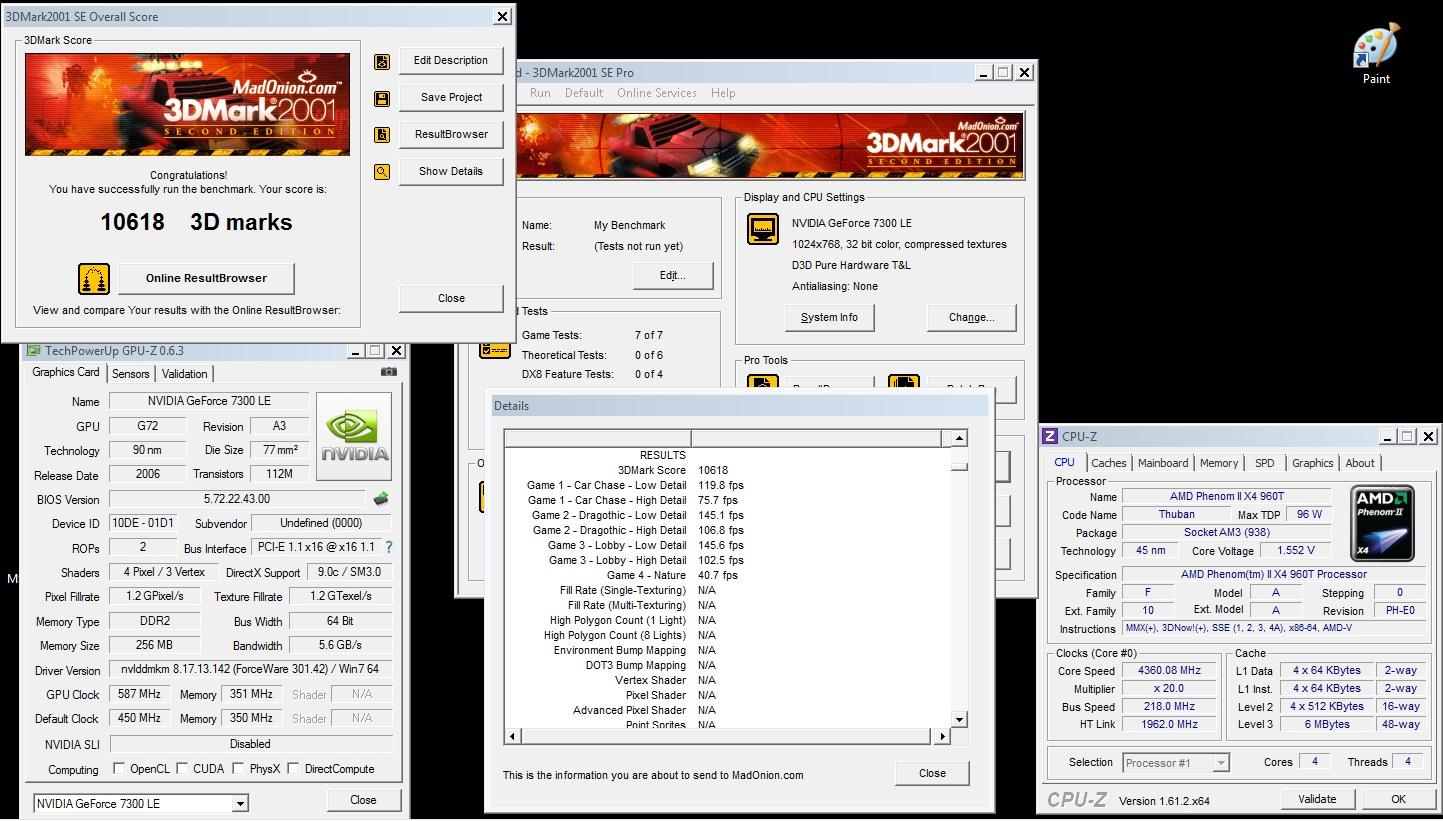This screenshot has height=821, width=1443.
Task: Click the CPU-Z title bar icon
Action: pos(1050,436)
